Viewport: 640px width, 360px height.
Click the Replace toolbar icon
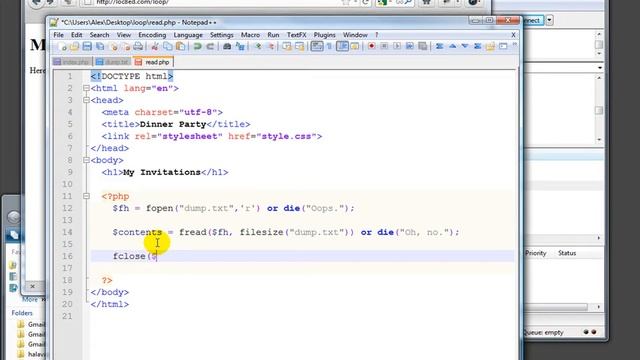[x=240, y=47]
